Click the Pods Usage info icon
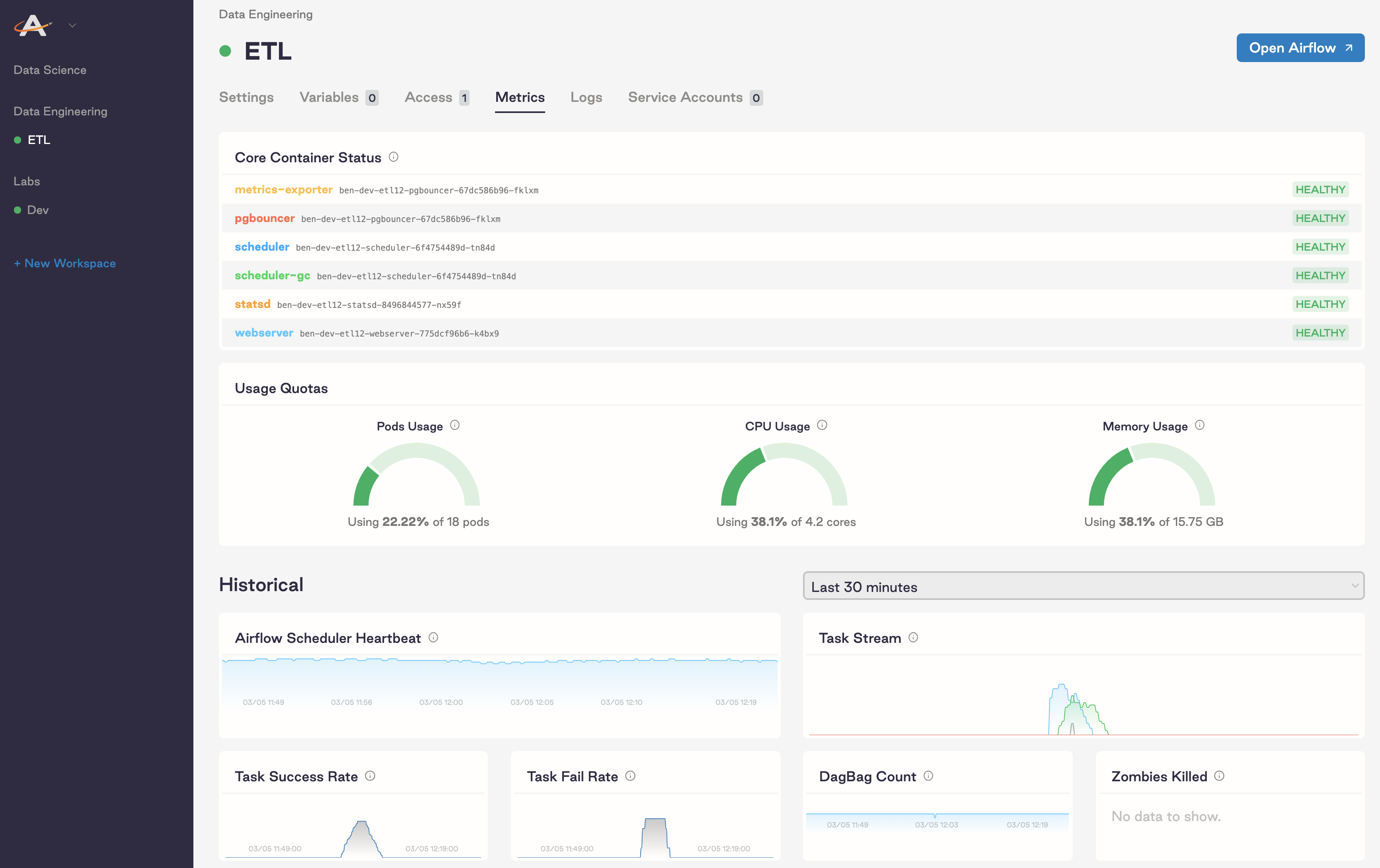Image resolution: width=1380 pixels, height=868 pixels. coord(455,425)
